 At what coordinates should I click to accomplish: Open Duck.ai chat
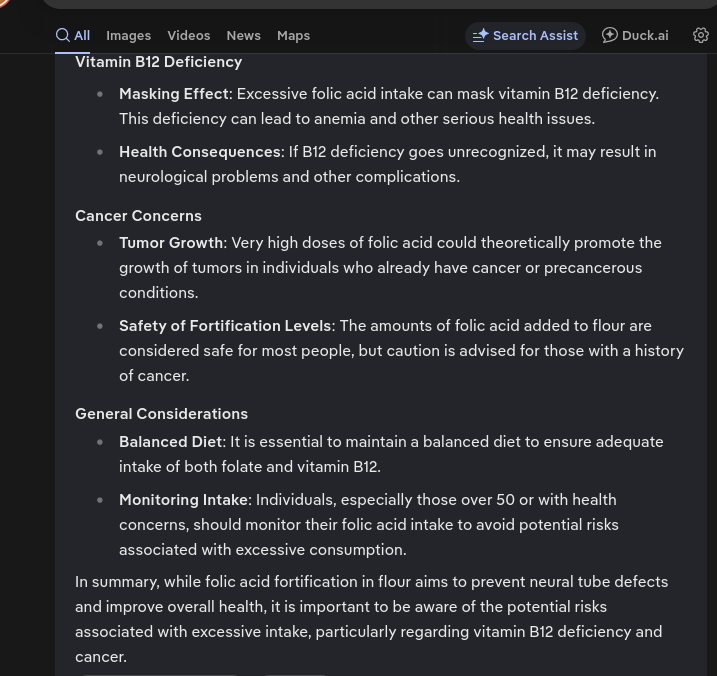click(x=635, y=36)
